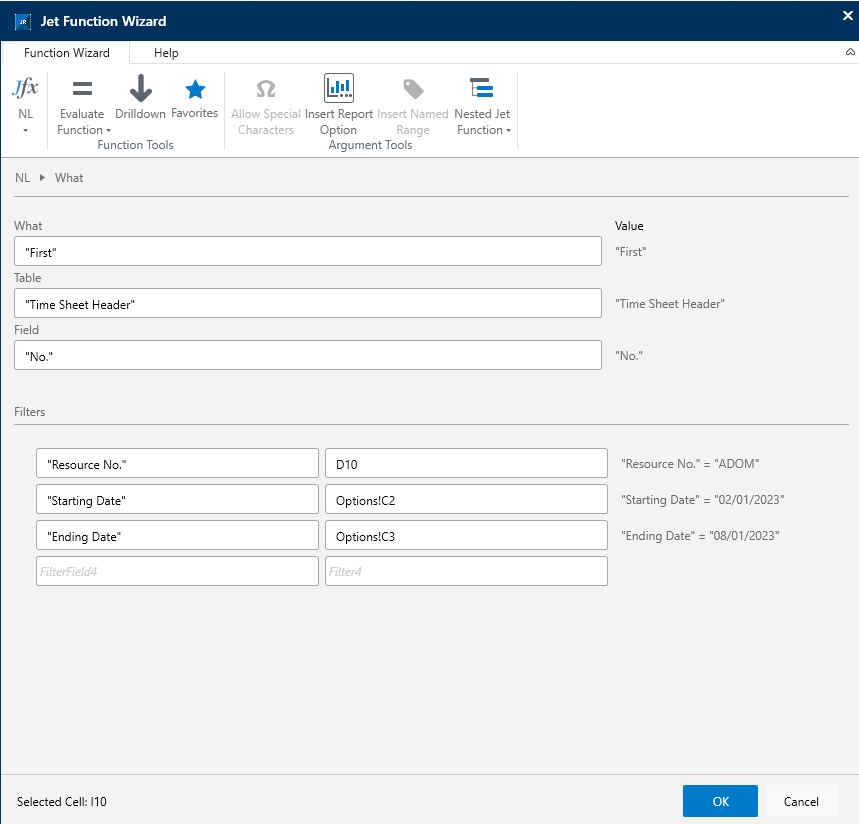
Task: Open the Nested Jet Function dropdown arrow
Action: [x=508, y=130]
